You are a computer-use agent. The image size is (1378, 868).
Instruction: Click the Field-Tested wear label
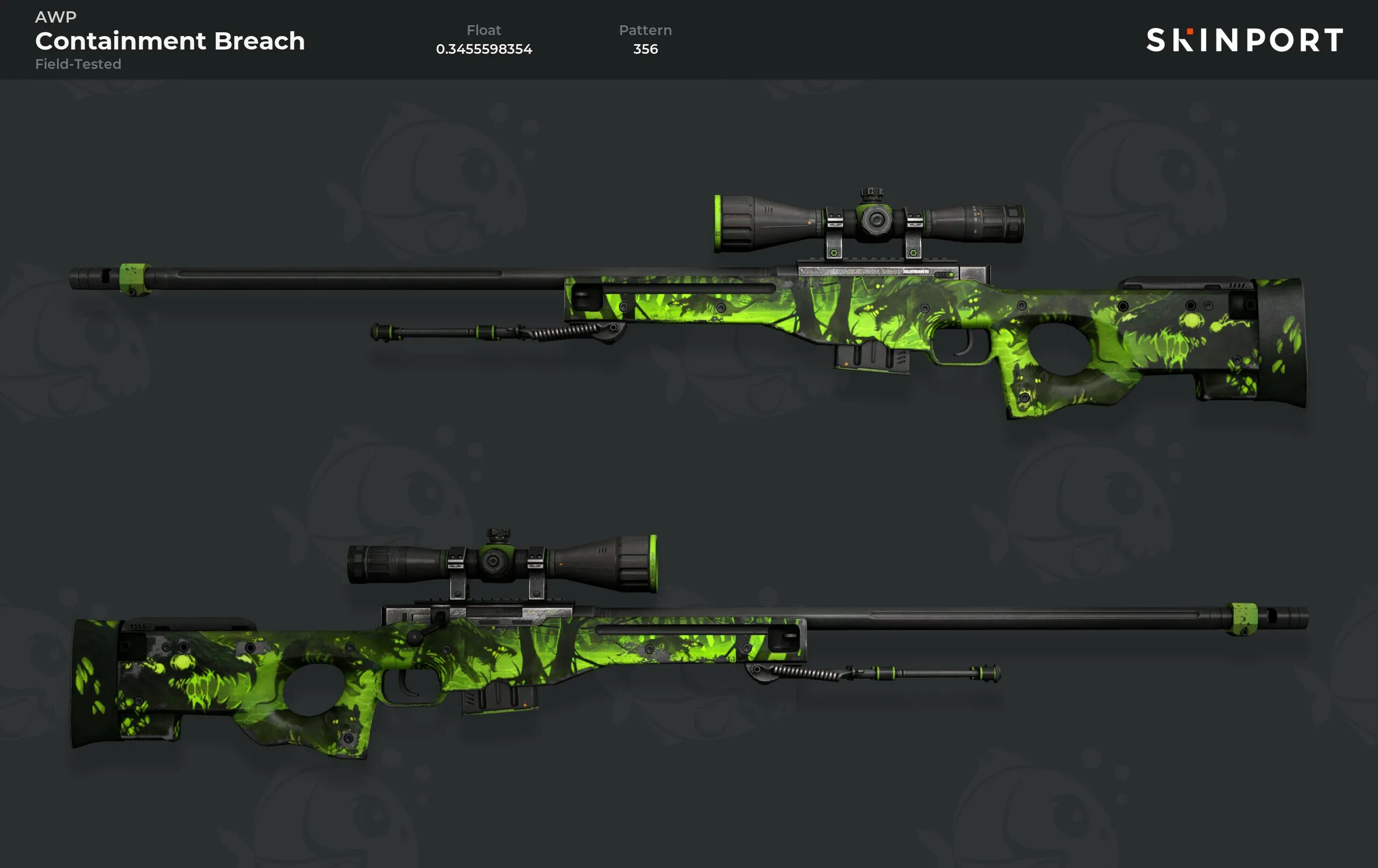78,64
